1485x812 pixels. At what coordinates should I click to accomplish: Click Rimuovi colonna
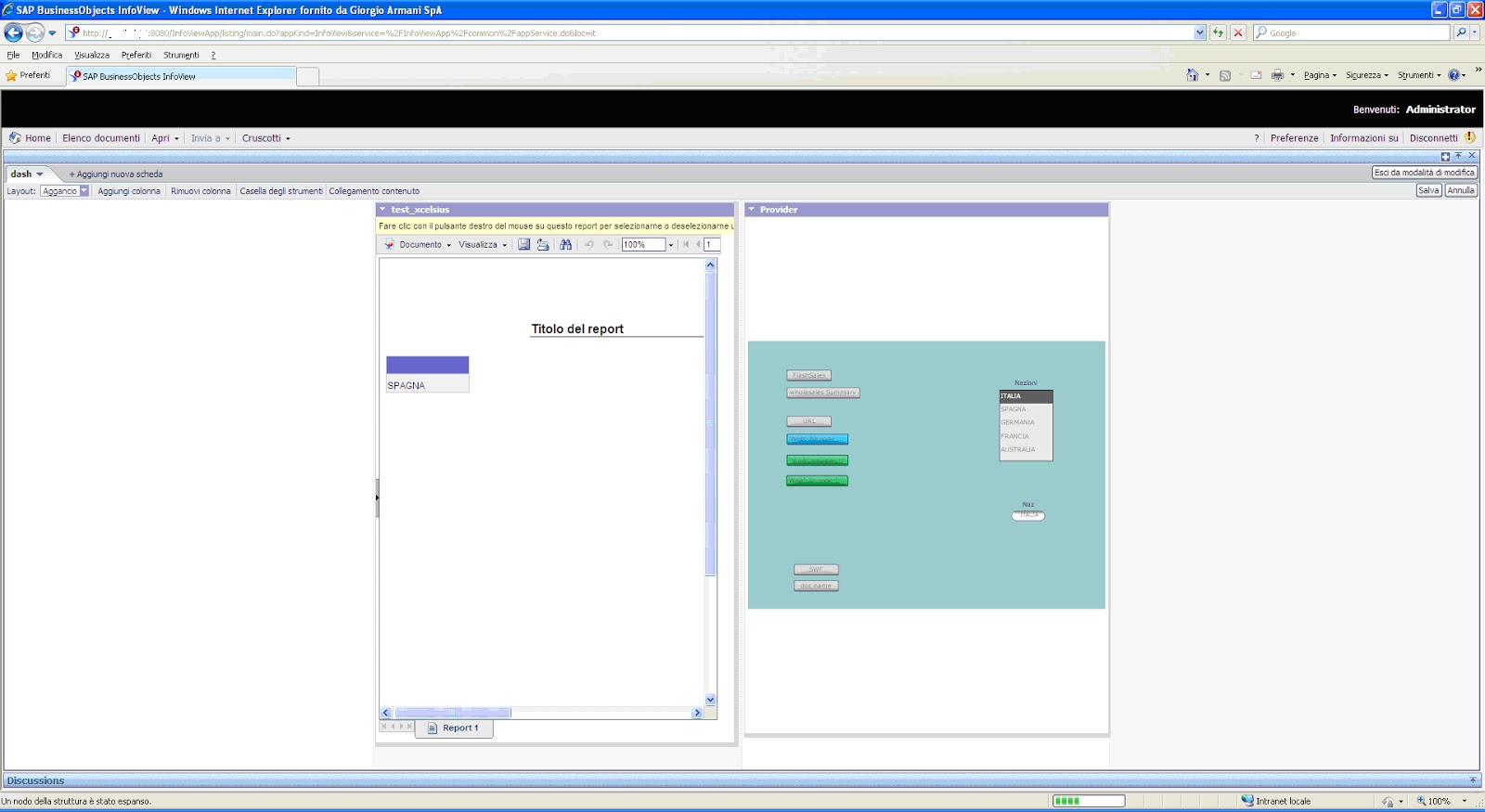point(200,191)
